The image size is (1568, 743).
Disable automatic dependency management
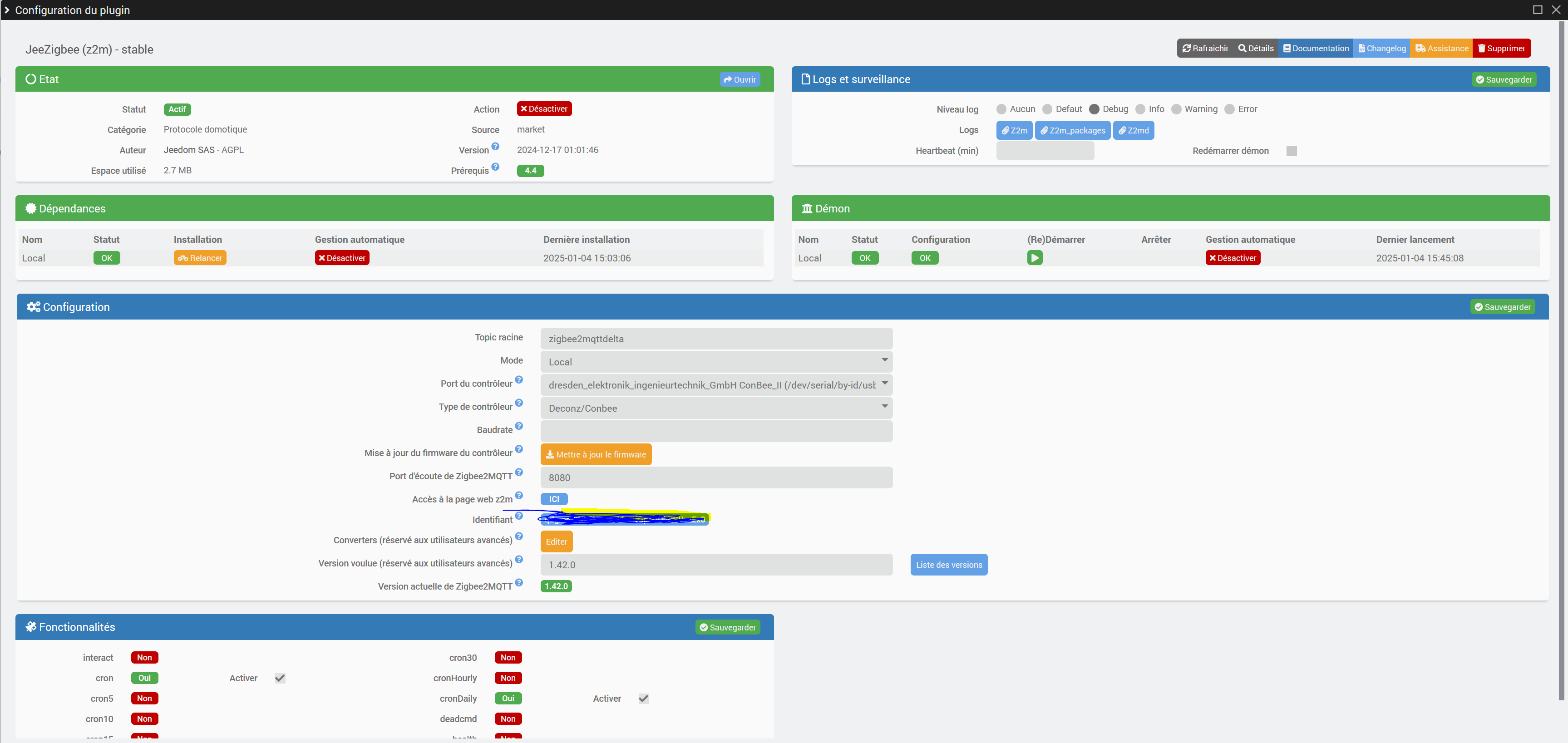pos(342,258)
